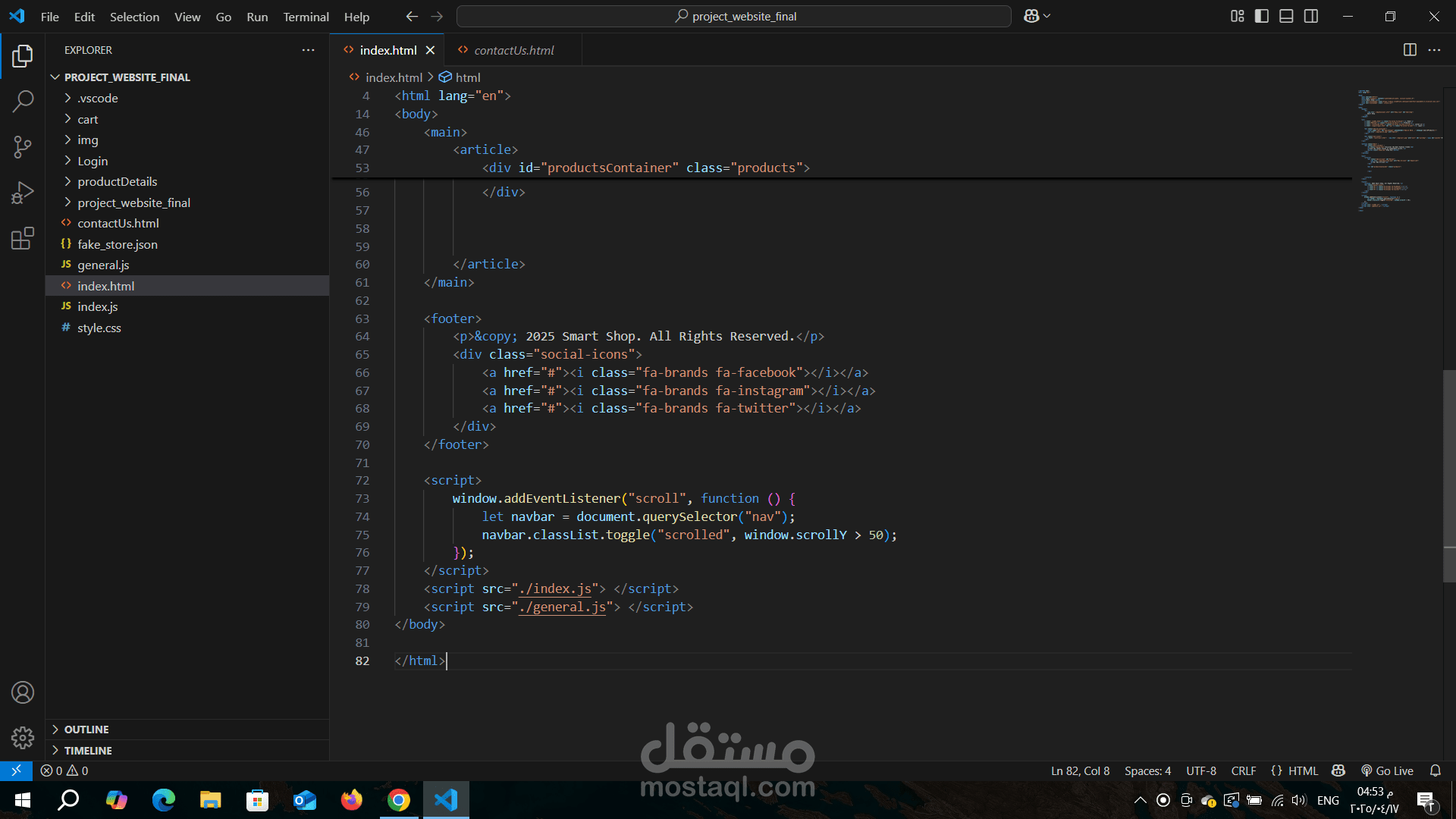Click the editor vertical scrollbar thumb
Viewport: 1456px width, 819px height.
click(x=1448, y=475)
